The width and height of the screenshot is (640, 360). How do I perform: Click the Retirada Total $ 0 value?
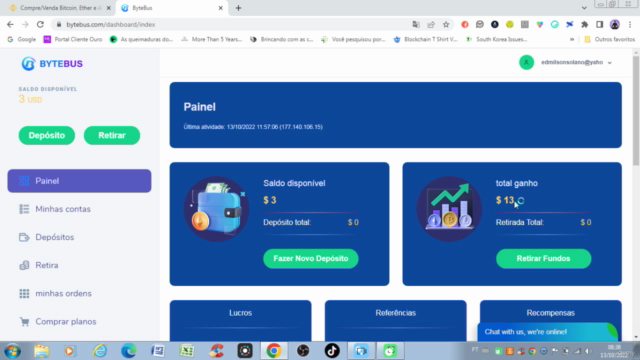coord(586,222)
